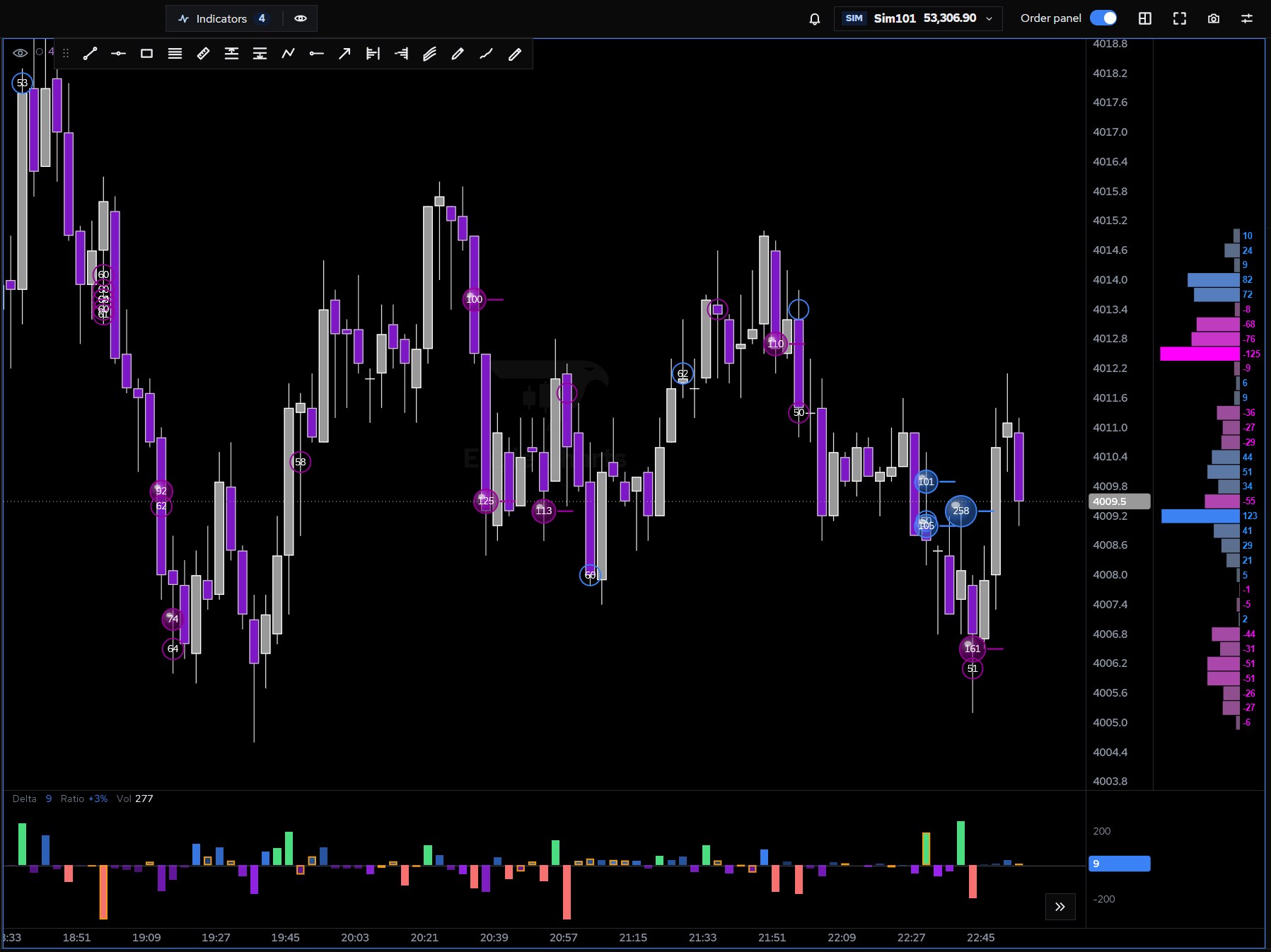
Task: Click the Delta indicator label
Action: 24,799
